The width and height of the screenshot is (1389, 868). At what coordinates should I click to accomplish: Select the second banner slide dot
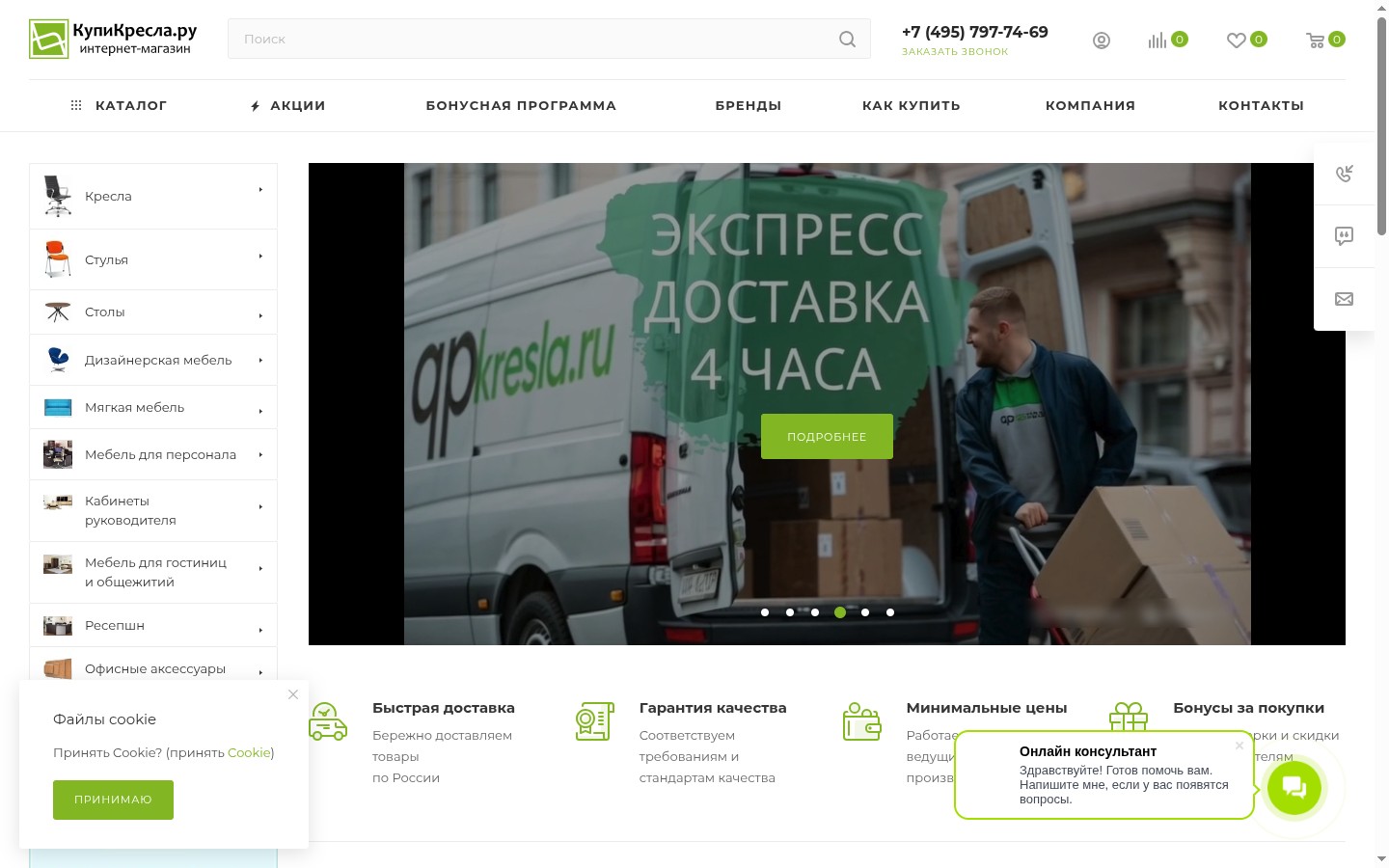coord(790,612)
